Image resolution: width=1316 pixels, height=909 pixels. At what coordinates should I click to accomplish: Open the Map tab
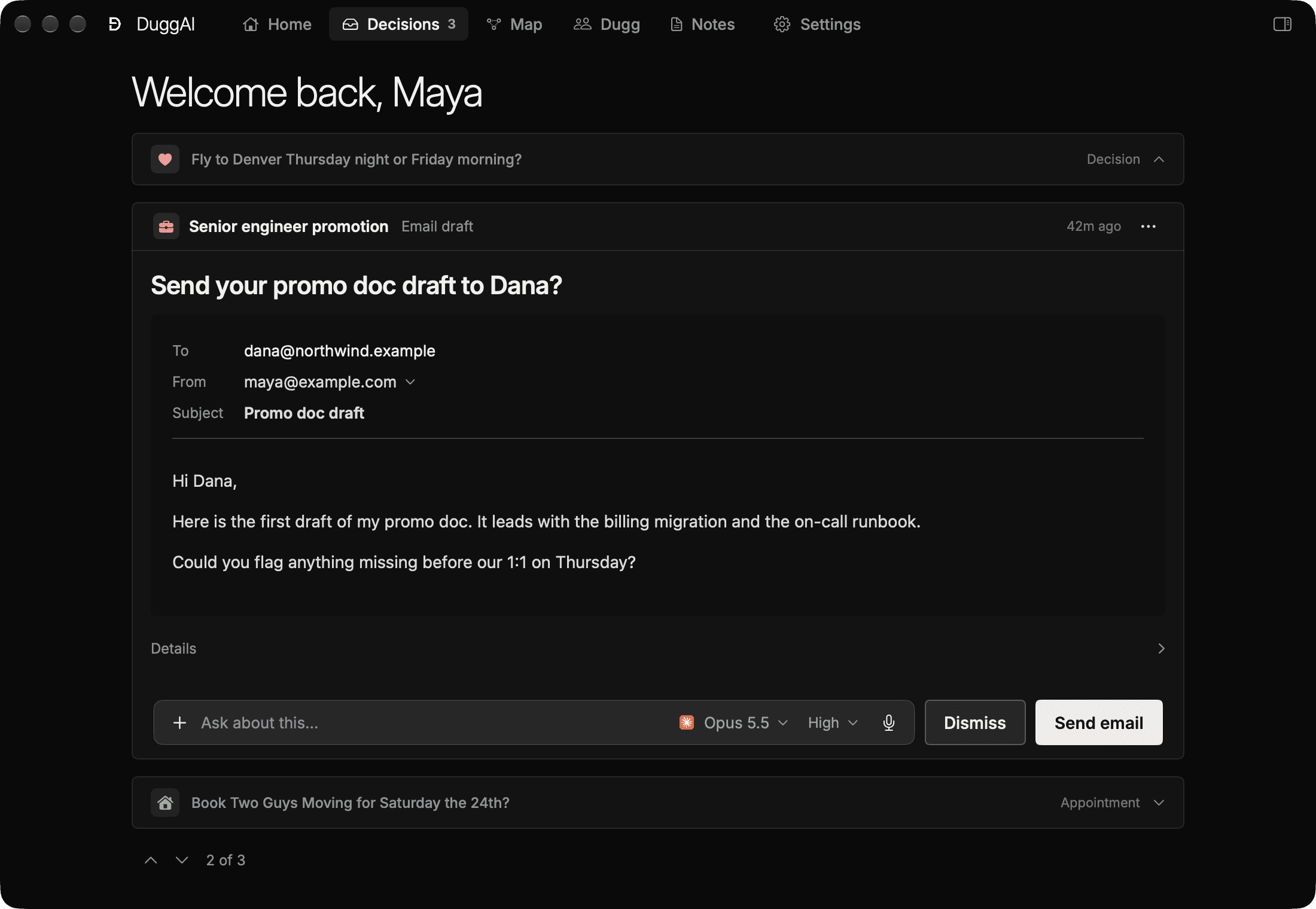(x=514, y=24)
